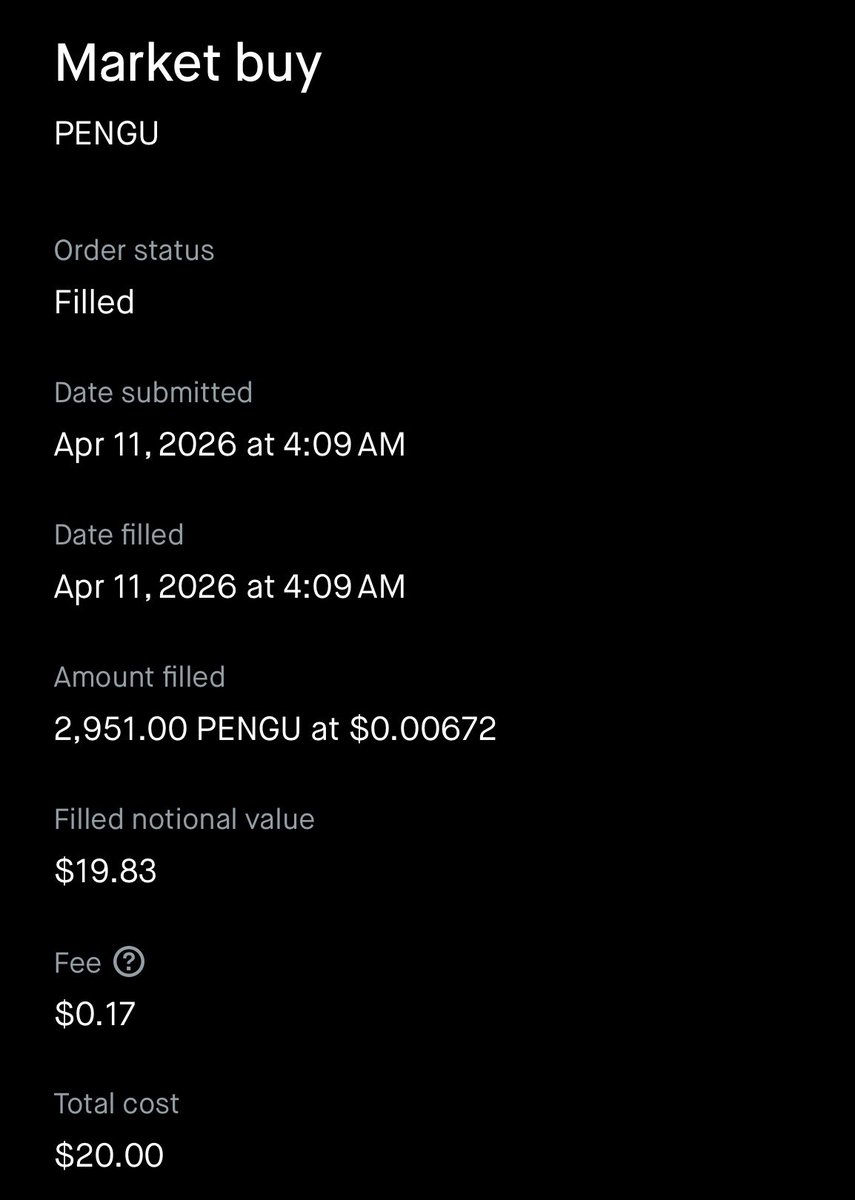Select the Apr 11, 2026 date submitted value
The height and width of the screenshot is (1200, 855).
point(145,444)
